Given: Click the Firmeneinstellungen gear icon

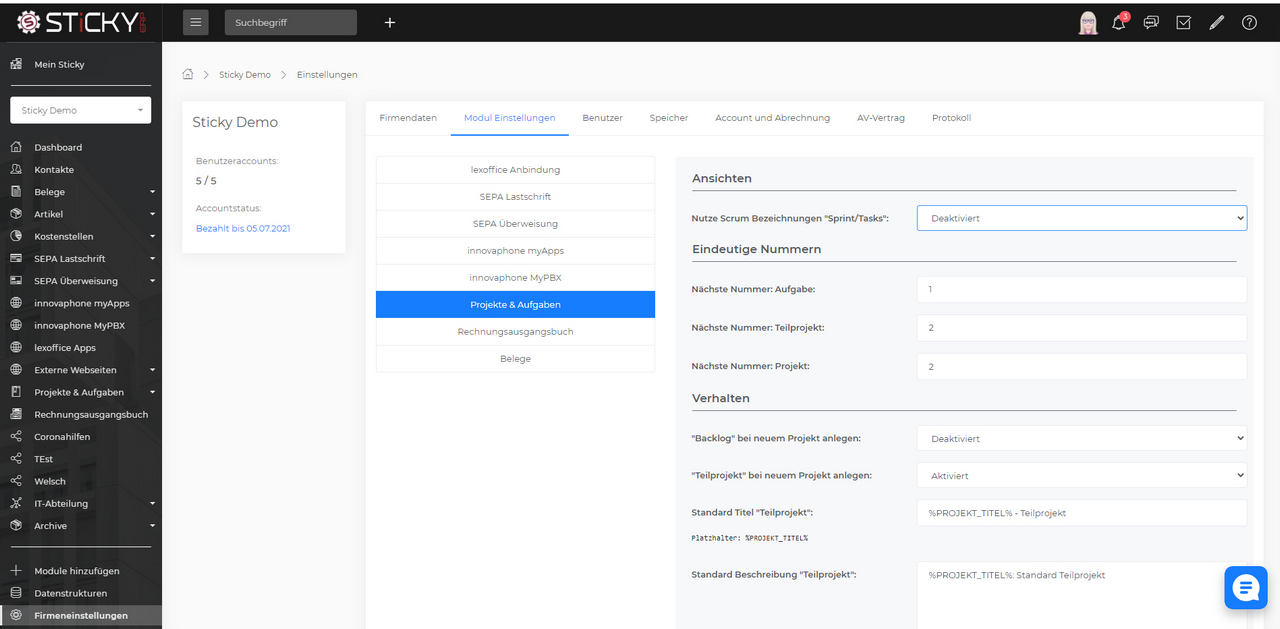Looking at the screenshot, I should pos(16,615).
